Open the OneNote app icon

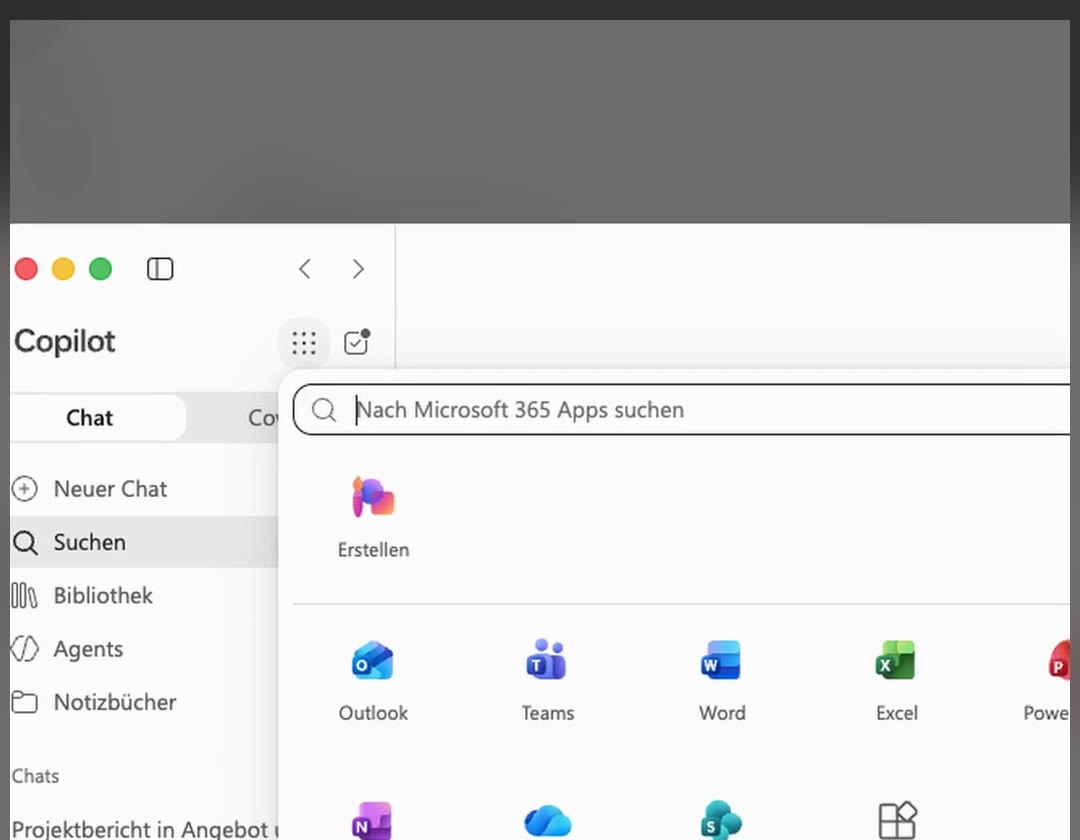tap(373, 821)
